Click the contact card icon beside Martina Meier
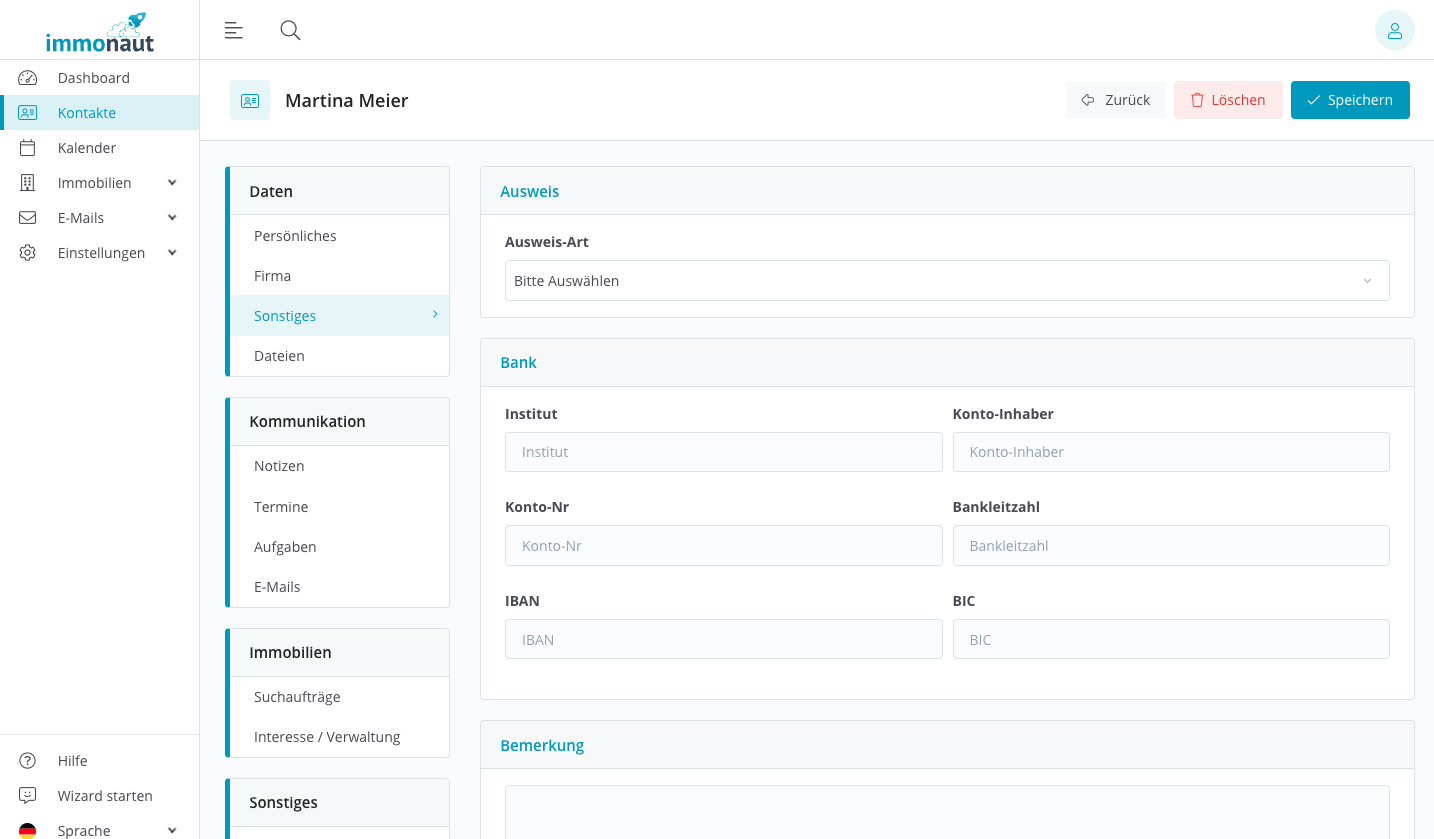Image resolution: width=1434 pixels, height=839 pixels. coord(250,100)
